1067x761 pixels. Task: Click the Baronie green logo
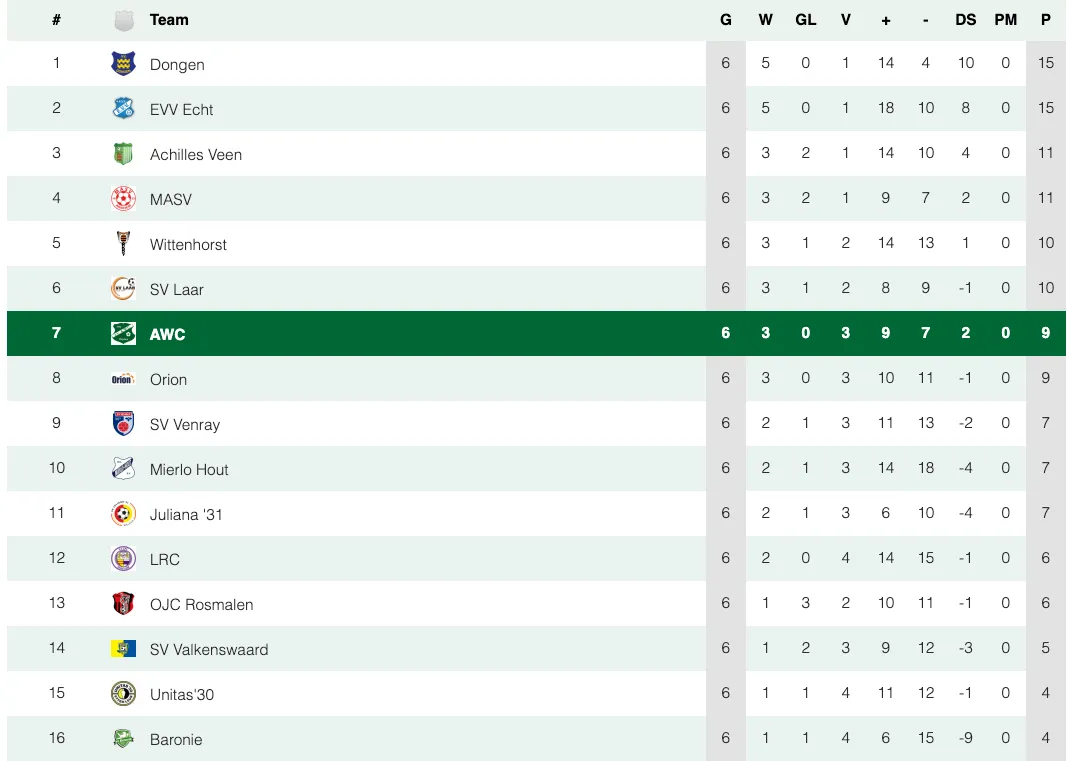(x=123, y=738)
